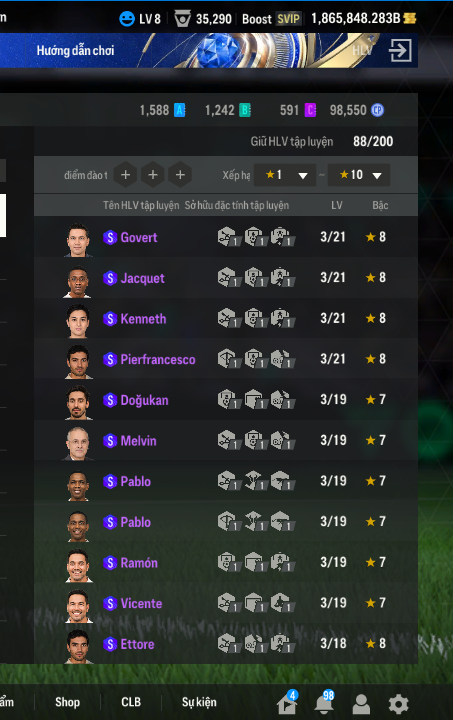Sort the coach list by LV column header
The image size is (453, 720).
click(337, 205)
